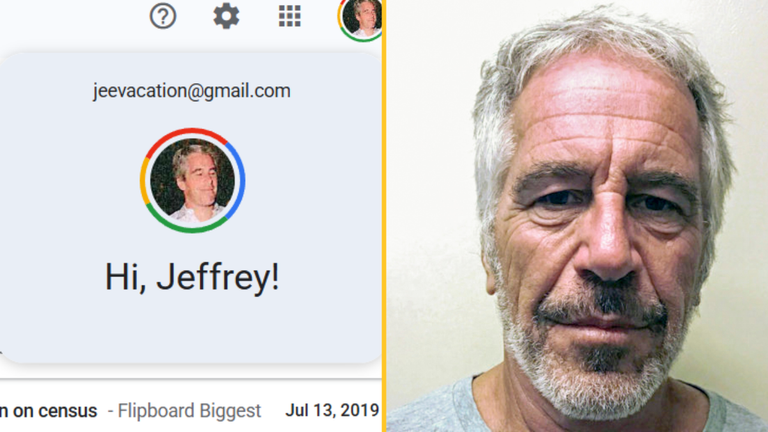768x432 pixels.
Task: Open the Settings gear icon
Action: tap(226, 16)
